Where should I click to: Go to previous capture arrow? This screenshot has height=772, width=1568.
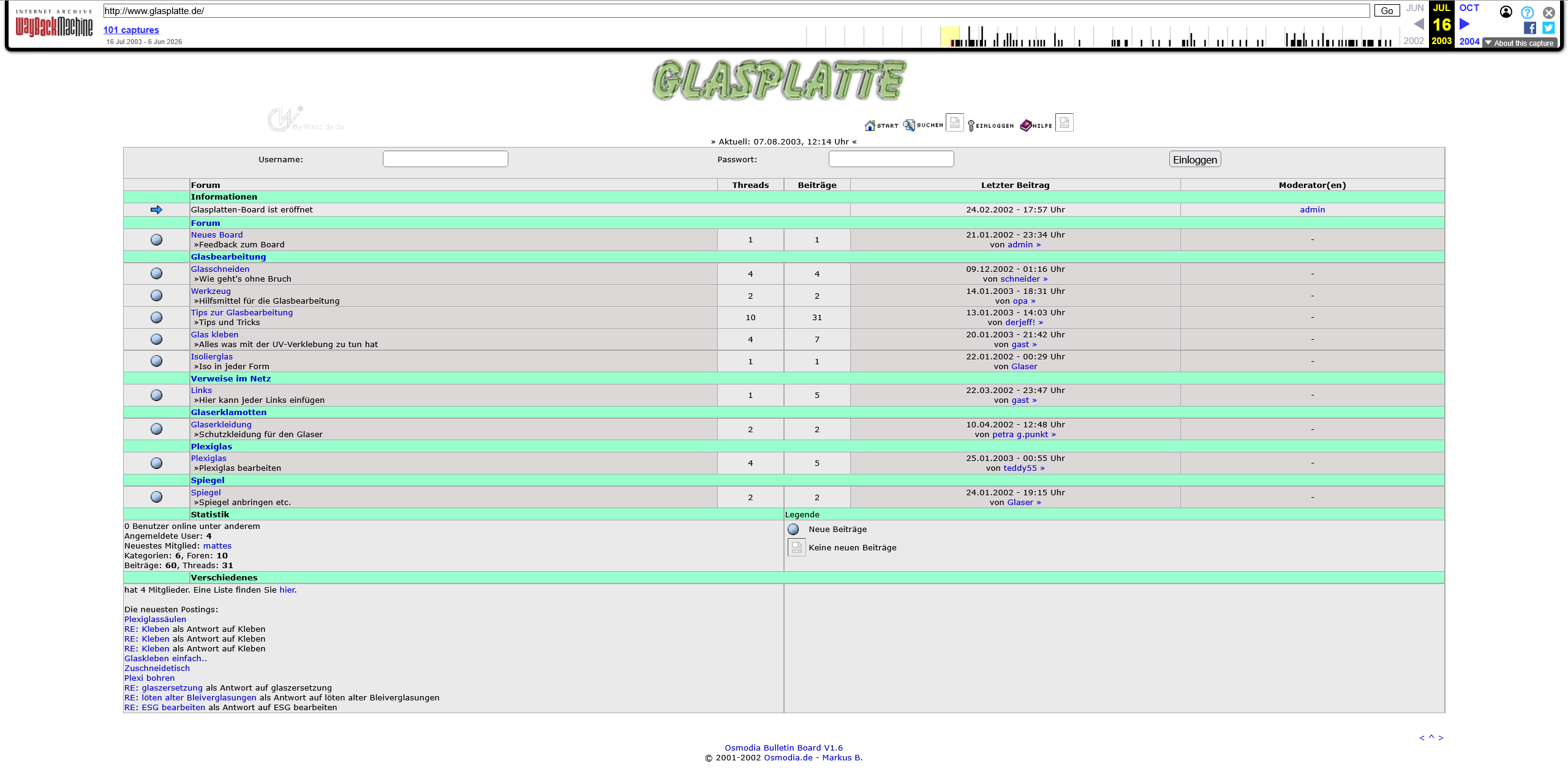coord(1419,24)
